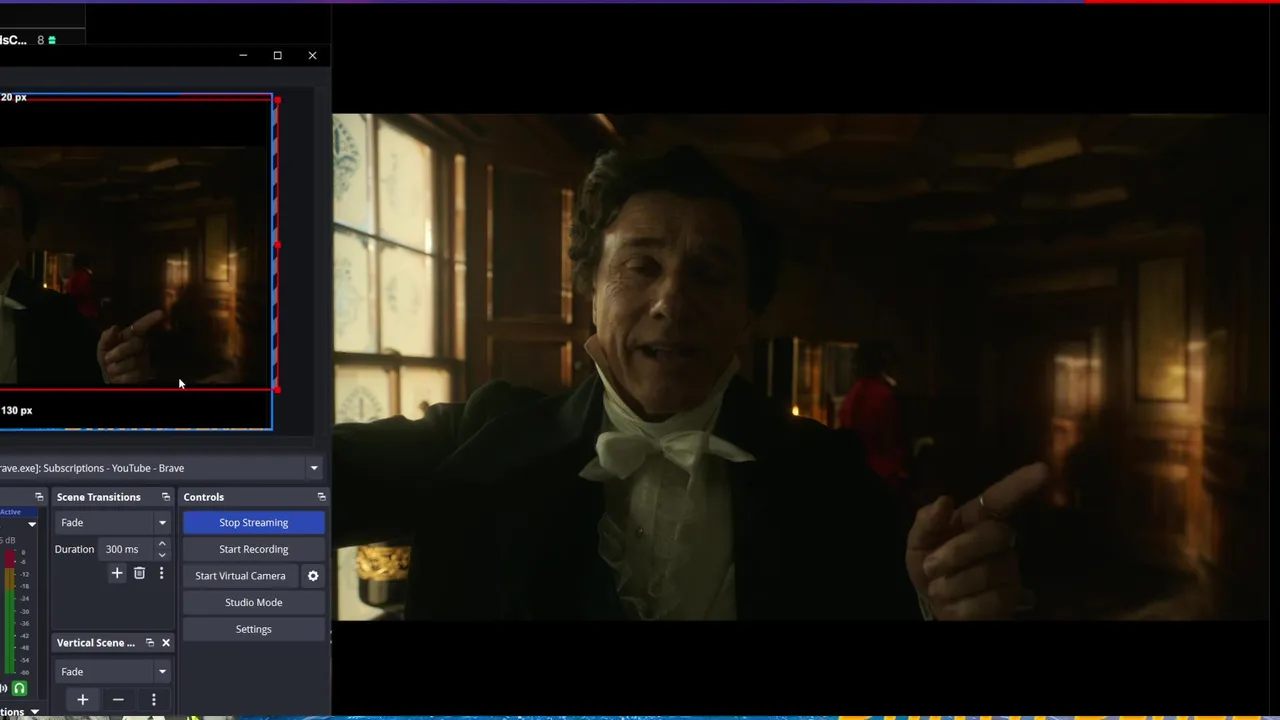Click the film video in player

point(800,367)
